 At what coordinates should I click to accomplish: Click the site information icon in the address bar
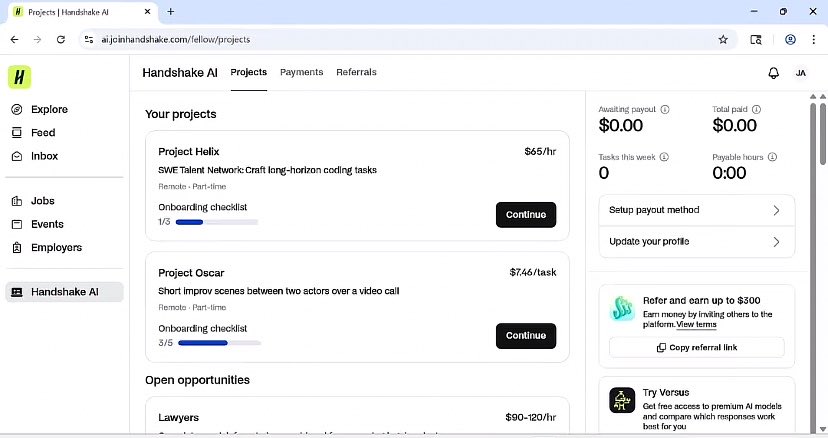click(x=89, y=40)
